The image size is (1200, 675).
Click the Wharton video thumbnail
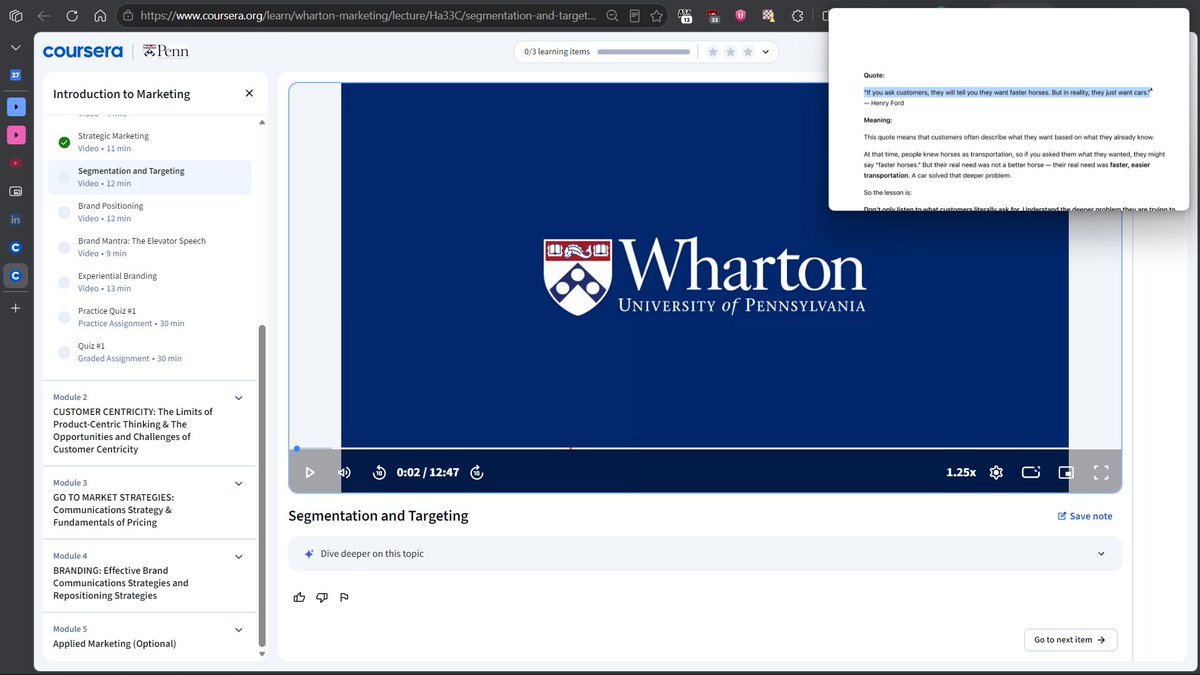(705, 266)
